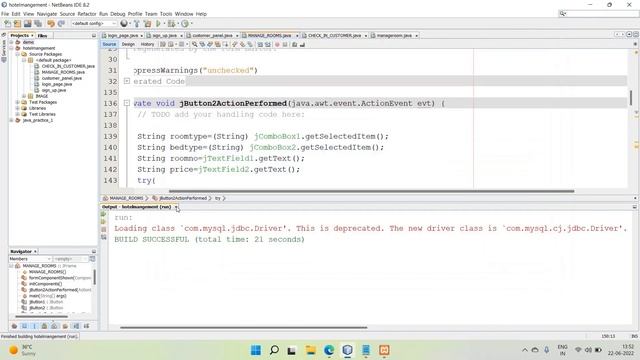The height and width of the screenshot is (360, 640).
Task: Click the Navigator vertical scrollbar
Action: pyautogui.click(x=95, y=277)
